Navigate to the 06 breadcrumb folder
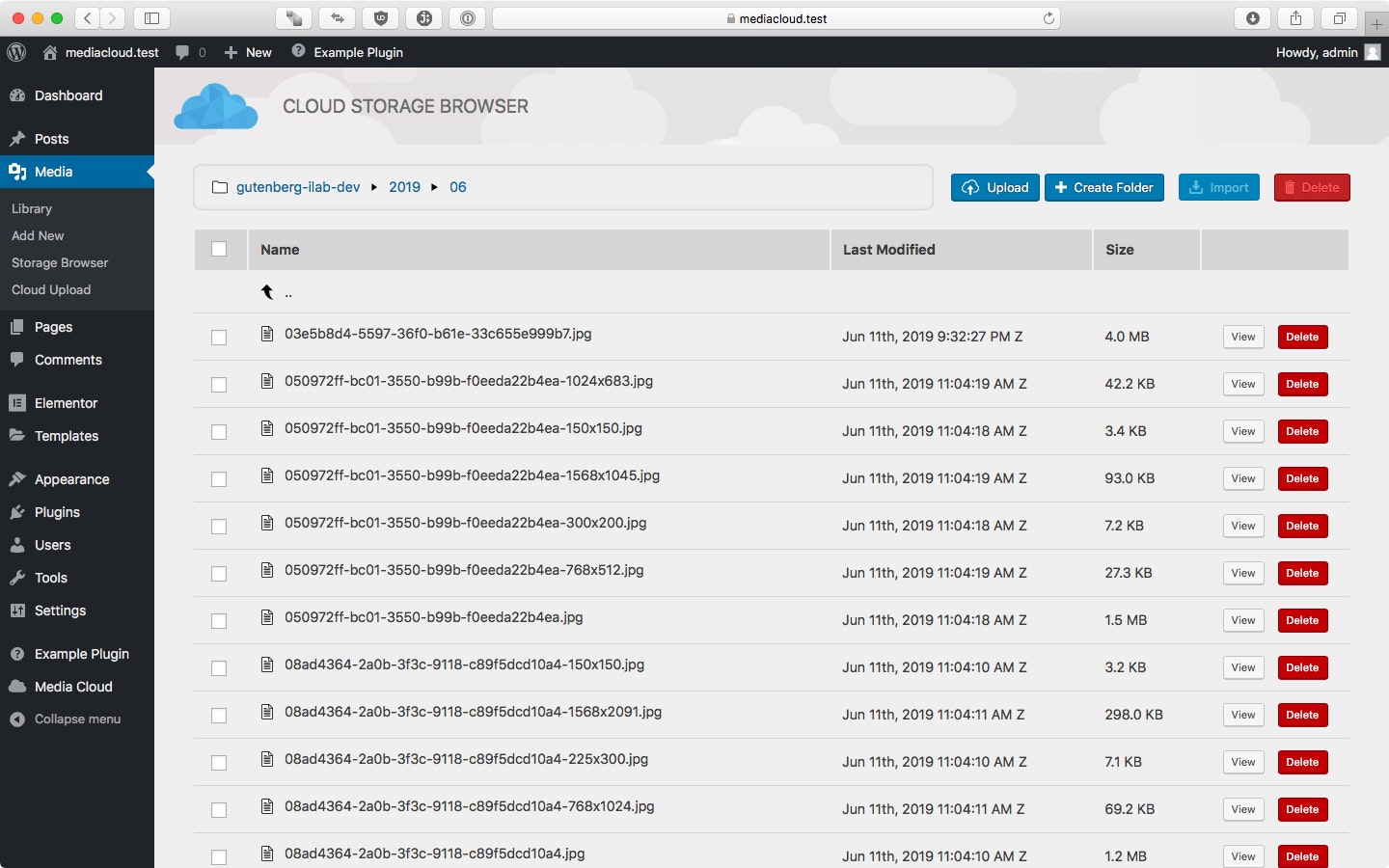The height and width of the screenshot is (868, 1389). (458, 187)
